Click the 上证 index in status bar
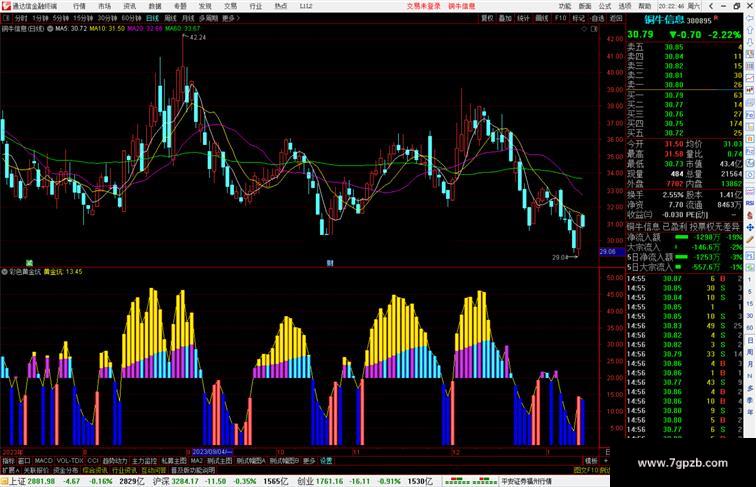The image size is (756, 487). coord(17,481)
